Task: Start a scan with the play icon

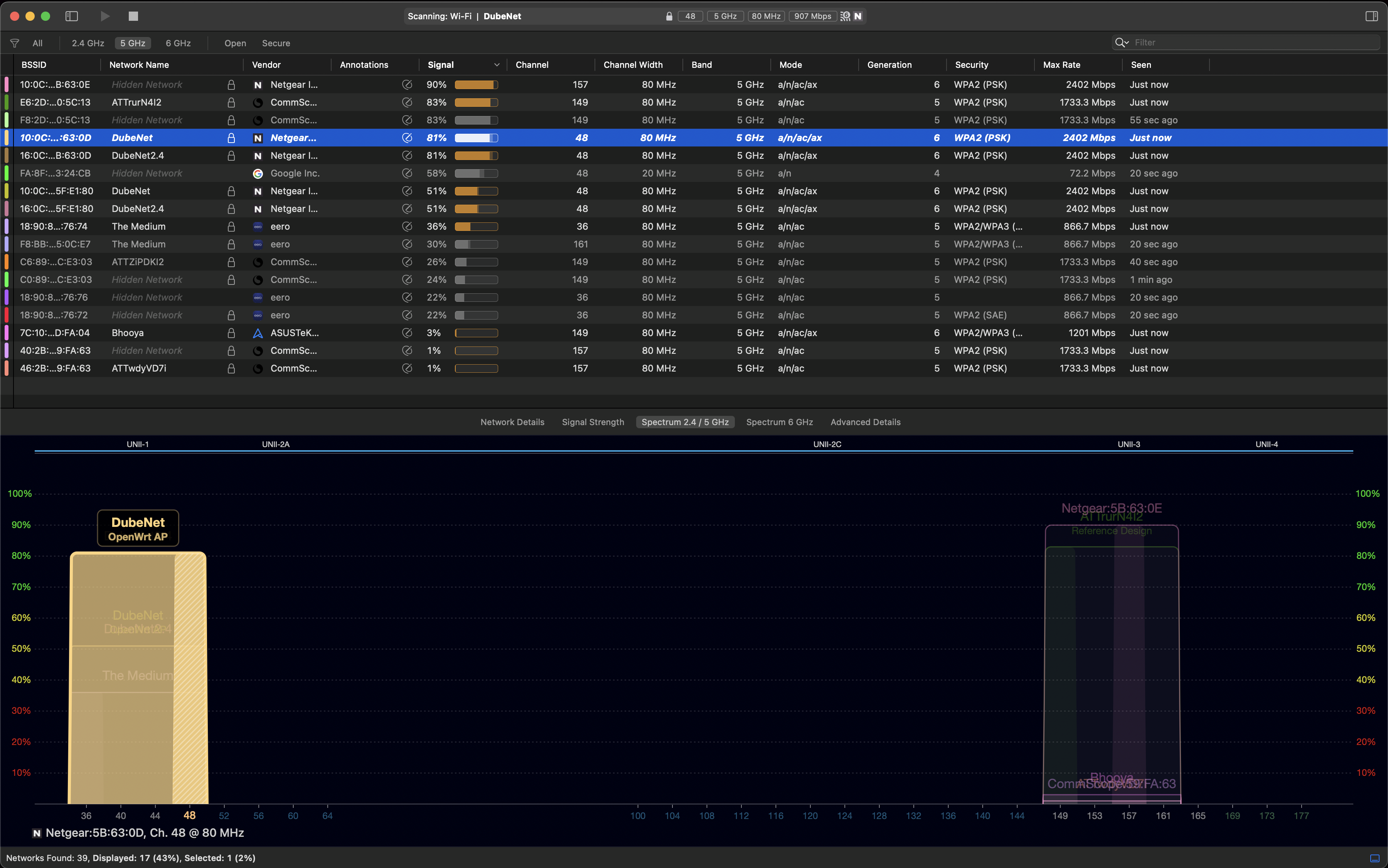Action: tap(105, 16)
